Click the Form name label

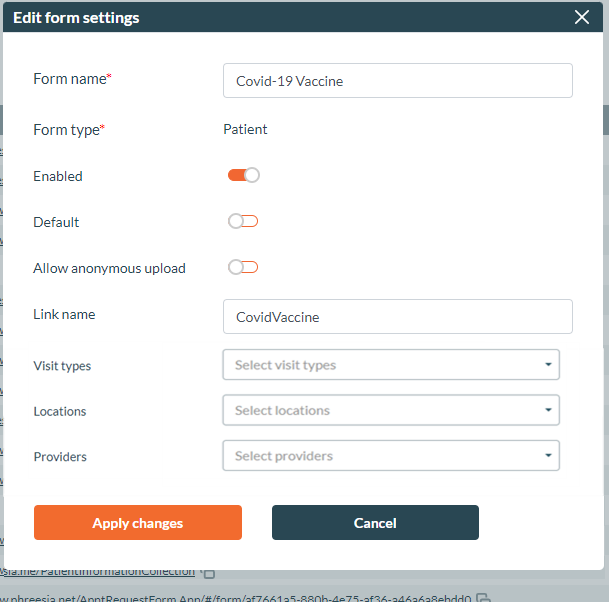[72, 79]
